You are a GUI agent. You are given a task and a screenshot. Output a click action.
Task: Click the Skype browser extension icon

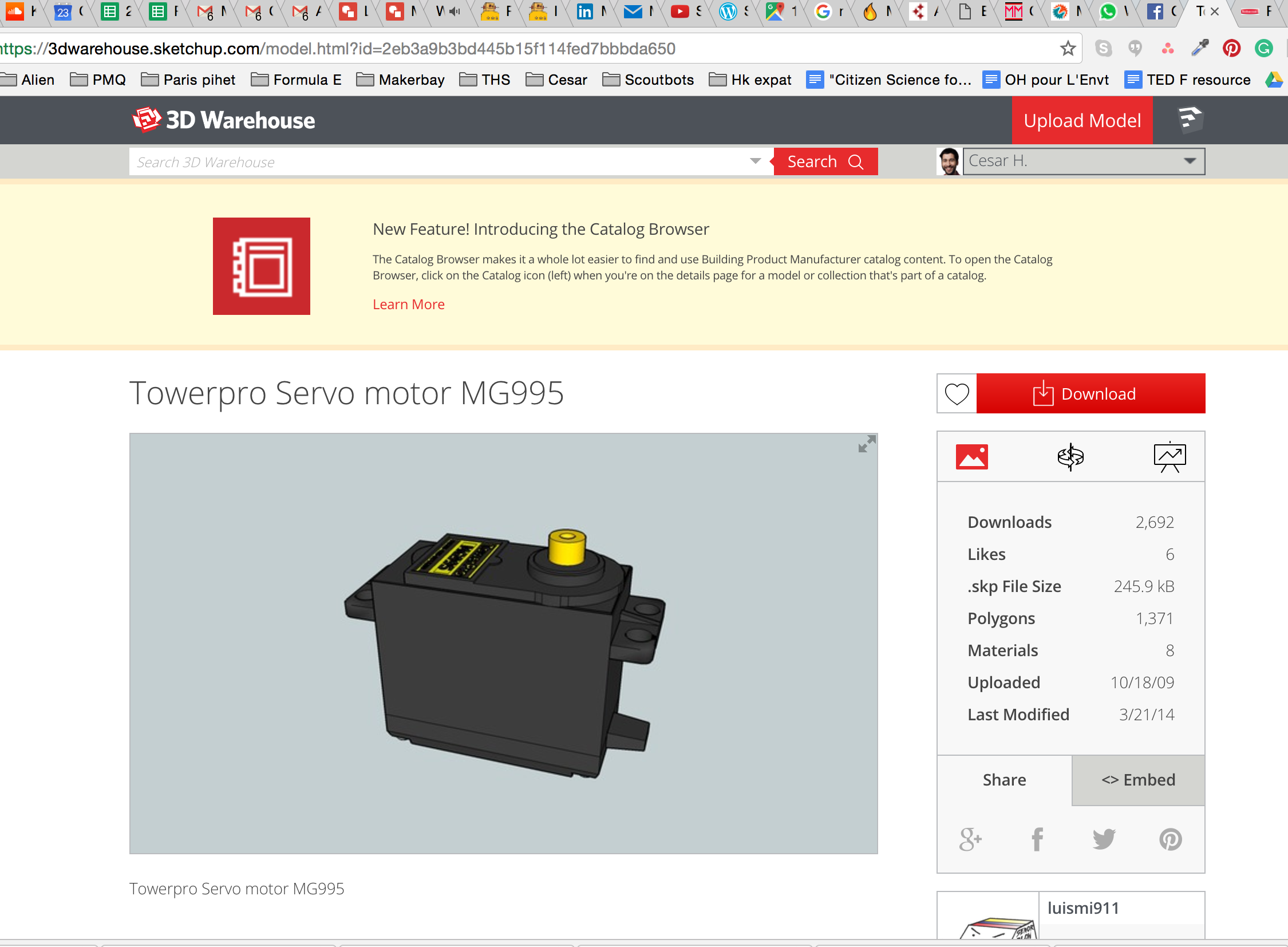tap(1103, 48)
